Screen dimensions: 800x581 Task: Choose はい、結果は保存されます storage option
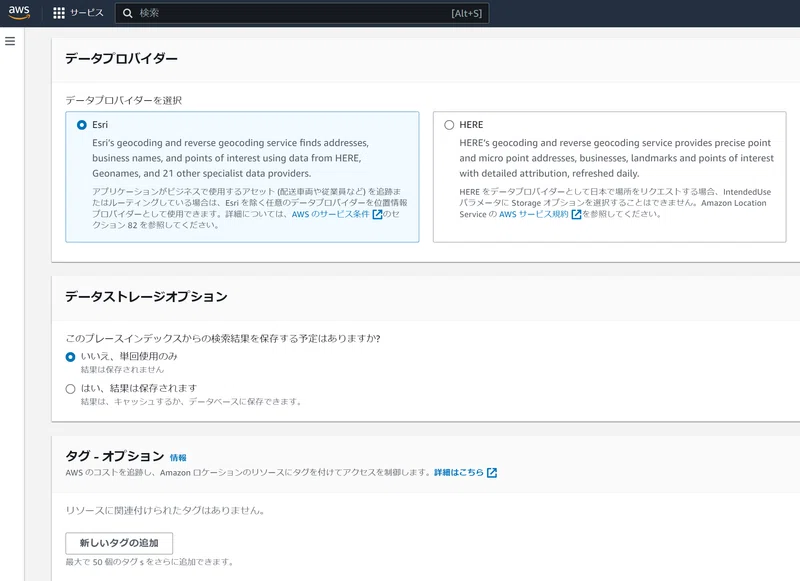(x=70, y=389)
